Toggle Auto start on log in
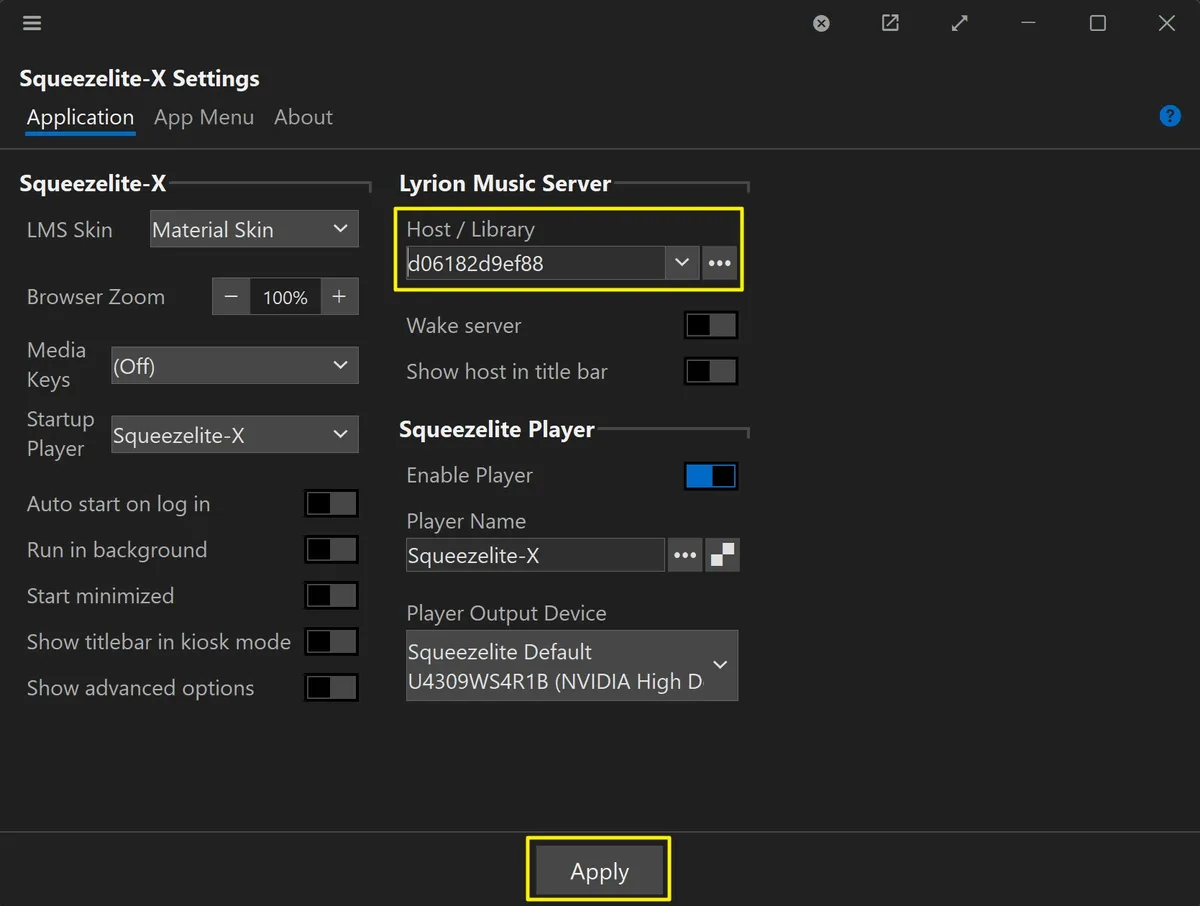Screen dimensions: 1200x906 click(x=332, y=504)
